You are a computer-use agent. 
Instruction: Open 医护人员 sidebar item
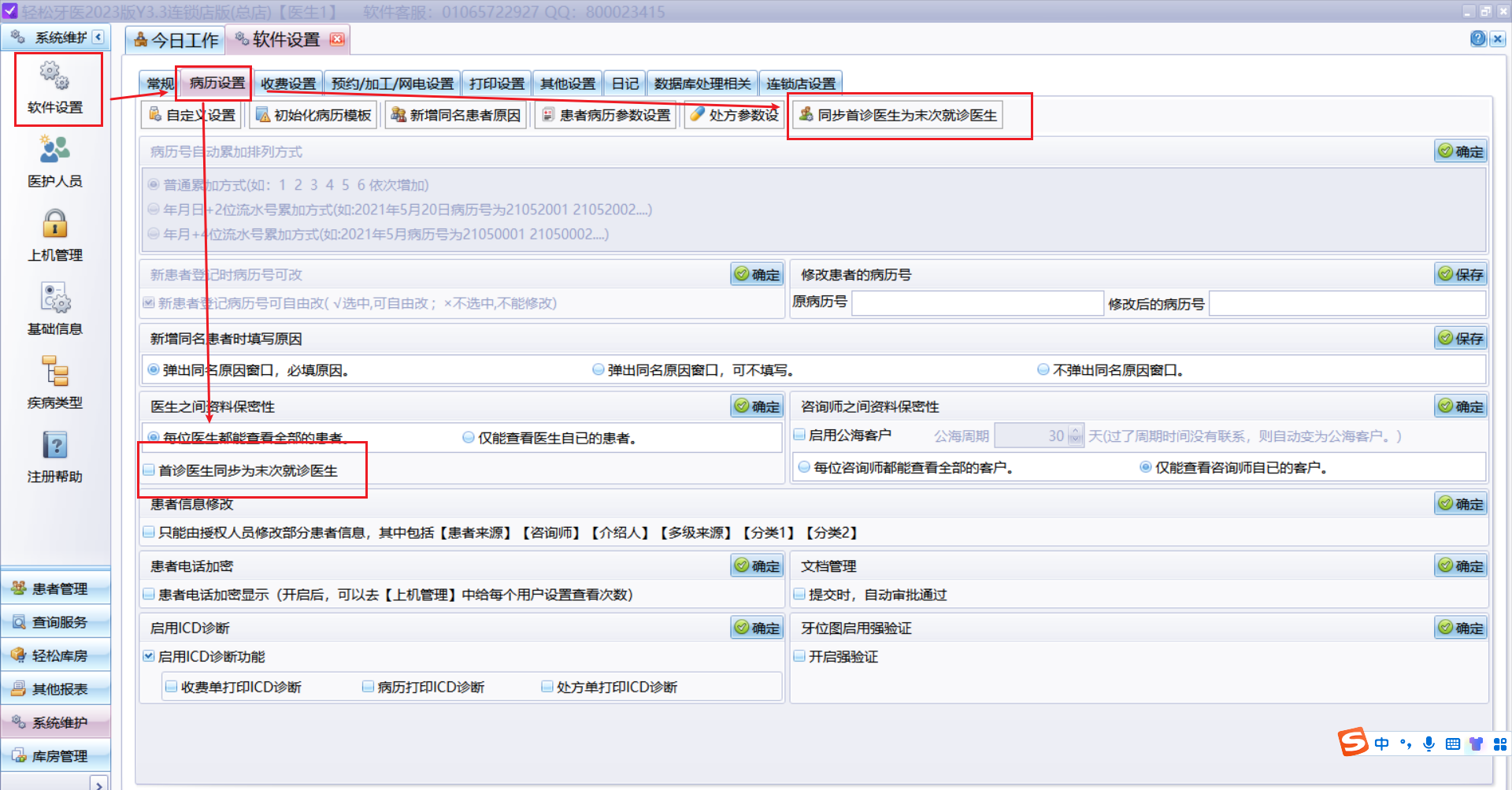(x=55, y=161)
